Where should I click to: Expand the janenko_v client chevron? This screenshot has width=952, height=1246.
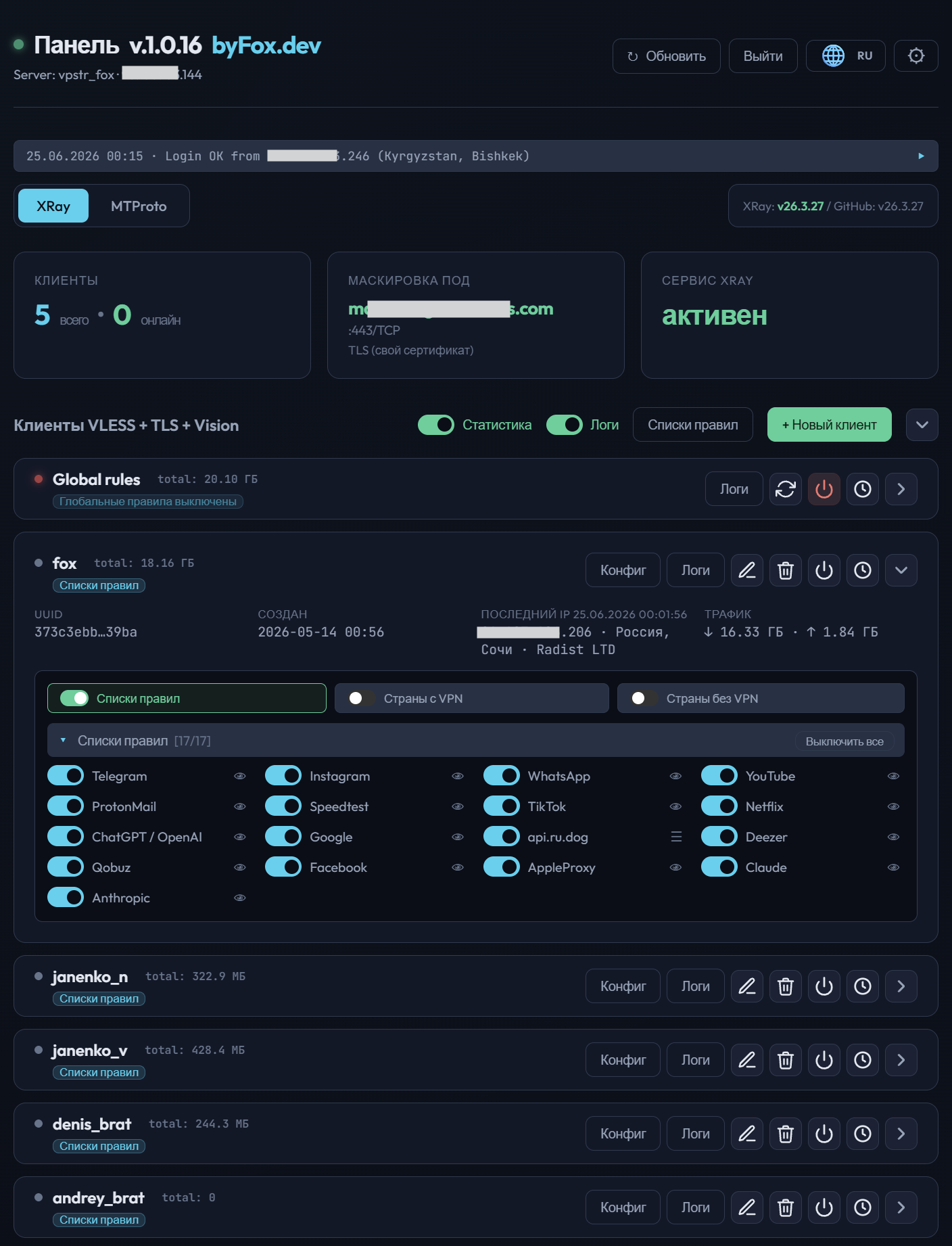[x=901, y=1060]
